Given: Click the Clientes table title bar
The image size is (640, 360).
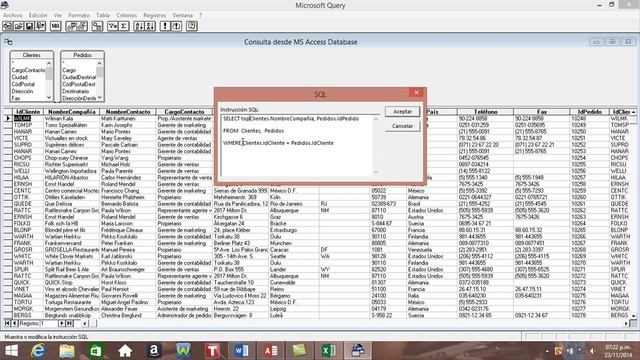Looking at the screenshot, I should (32, 55).
